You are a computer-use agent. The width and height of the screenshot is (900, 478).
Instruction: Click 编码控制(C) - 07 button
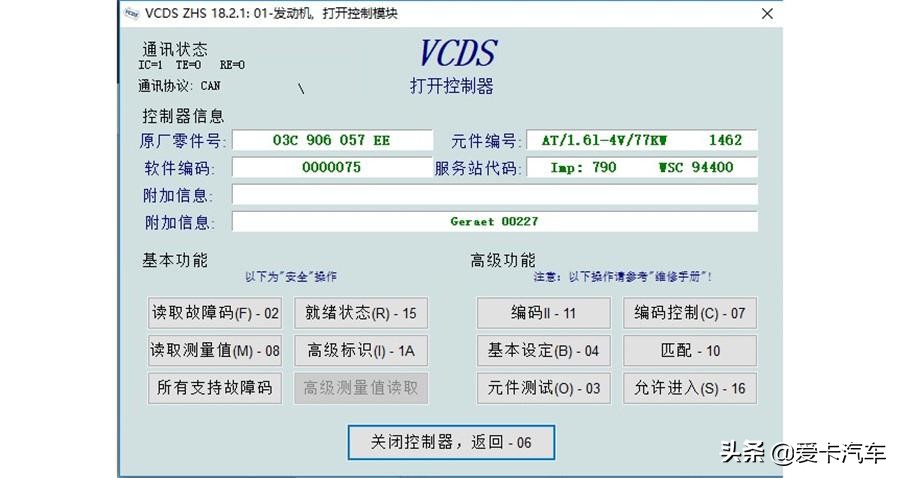[690, 313]
